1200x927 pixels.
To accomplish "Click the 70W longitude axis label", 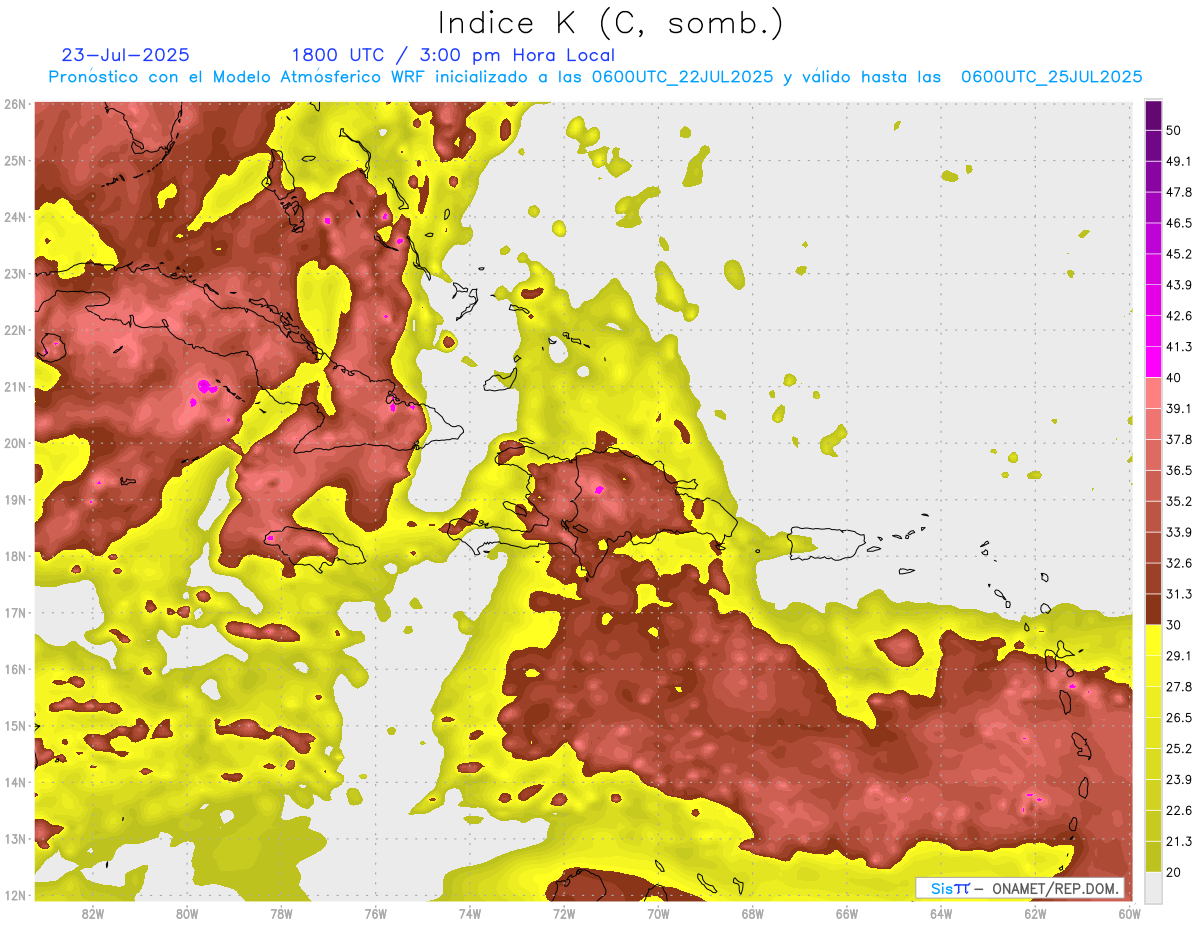I will click(x=658, y=914).
